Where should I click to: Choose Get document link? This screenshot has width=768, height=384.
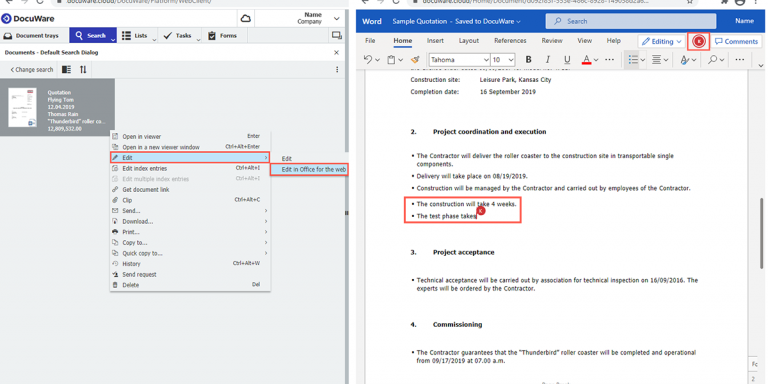point(190,190)
